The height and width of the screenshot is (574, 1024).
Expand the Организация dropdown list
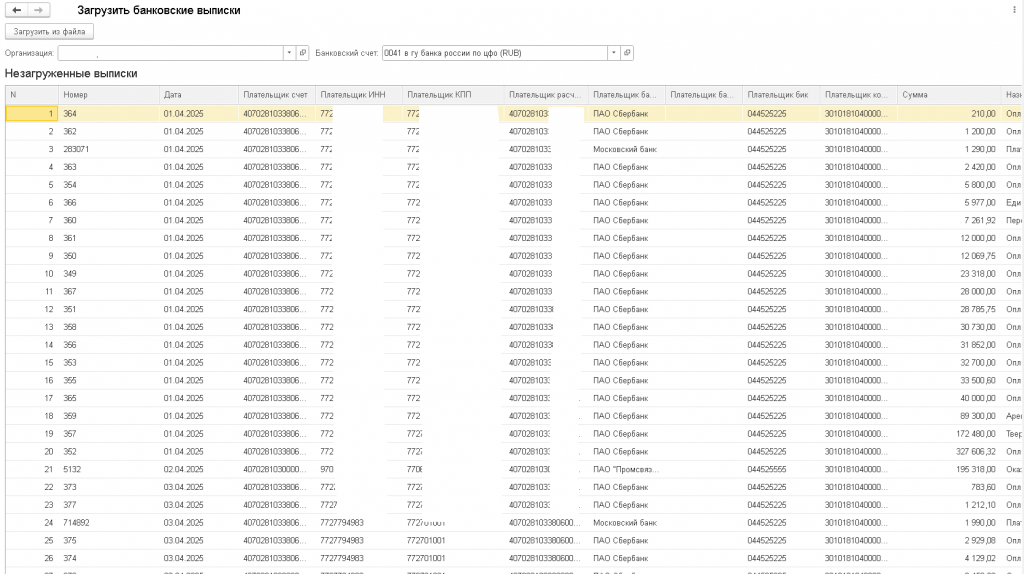(289, 53)
